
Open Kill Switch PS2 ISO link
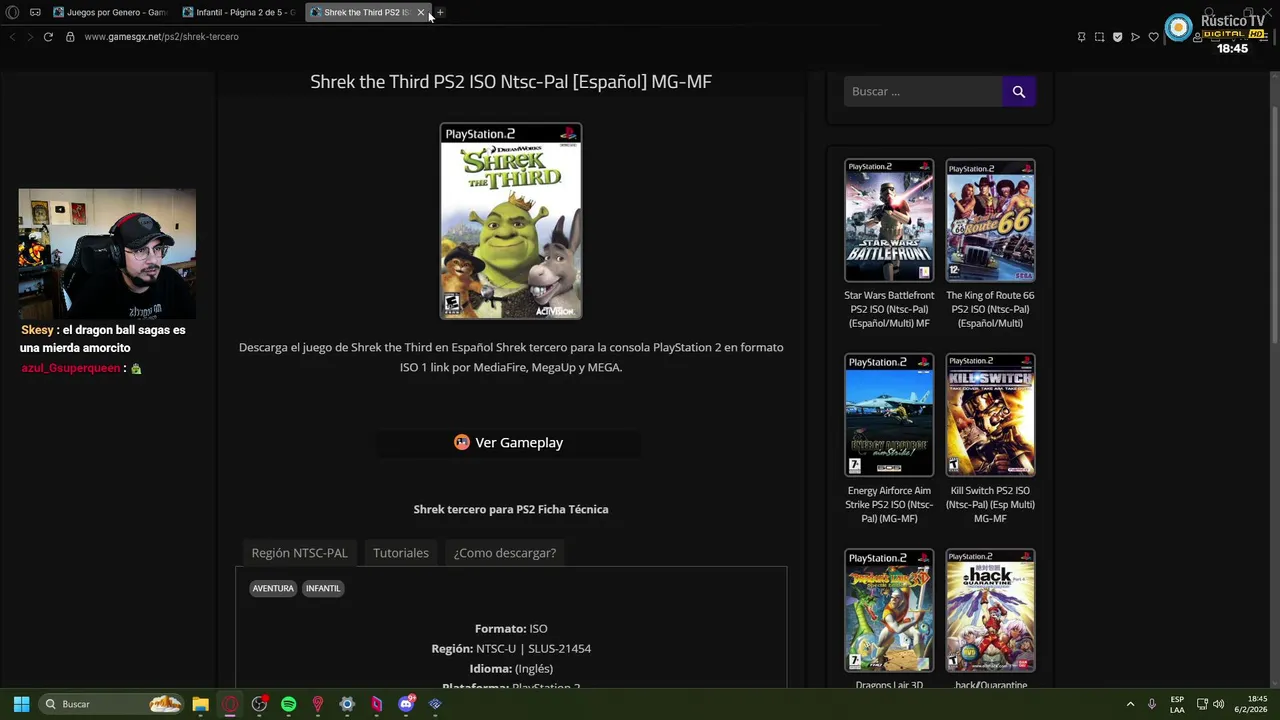[990, 504]
